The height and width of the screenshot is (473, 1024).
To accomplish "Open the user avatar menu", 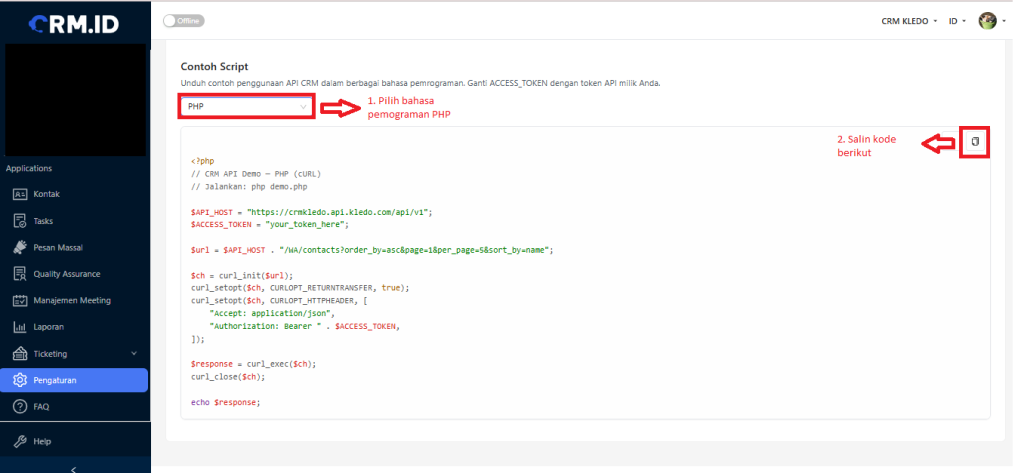I will (x=991, y=21).
